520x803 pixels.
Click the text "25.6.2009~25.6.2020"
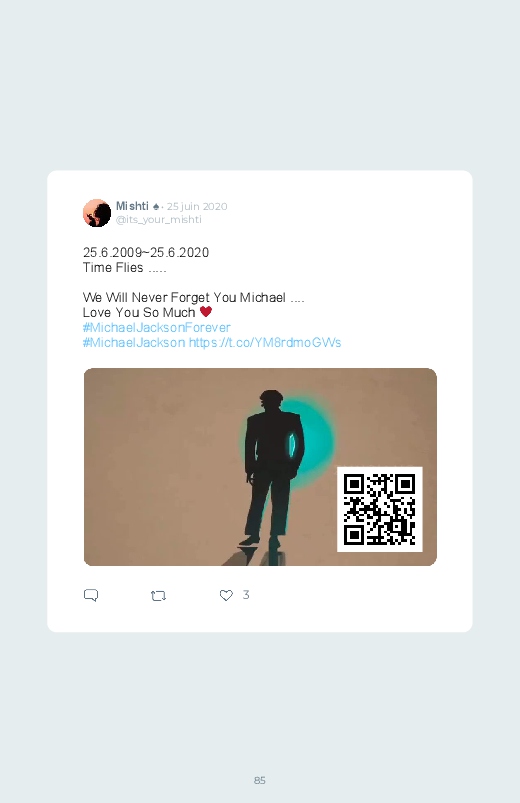click(146, 252)
